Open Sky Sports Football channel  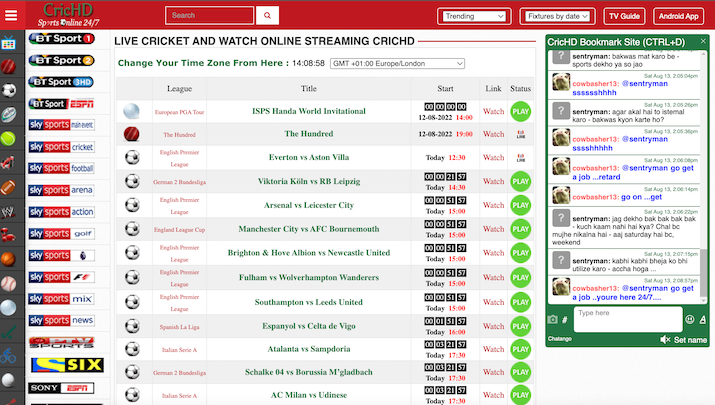coord(62,168)
